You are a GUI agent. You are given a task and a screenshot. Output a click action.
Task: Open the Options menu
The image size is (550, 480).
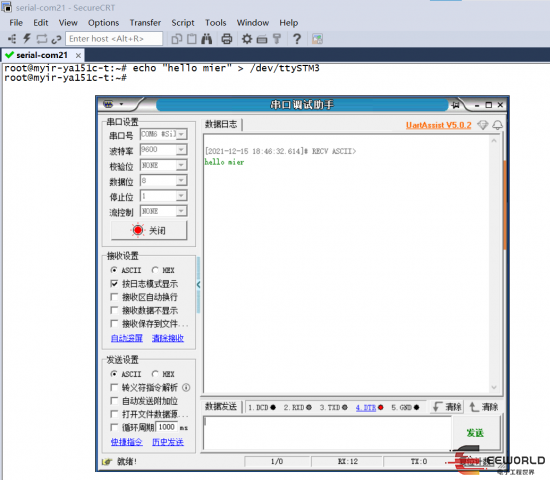pos(103,23)
